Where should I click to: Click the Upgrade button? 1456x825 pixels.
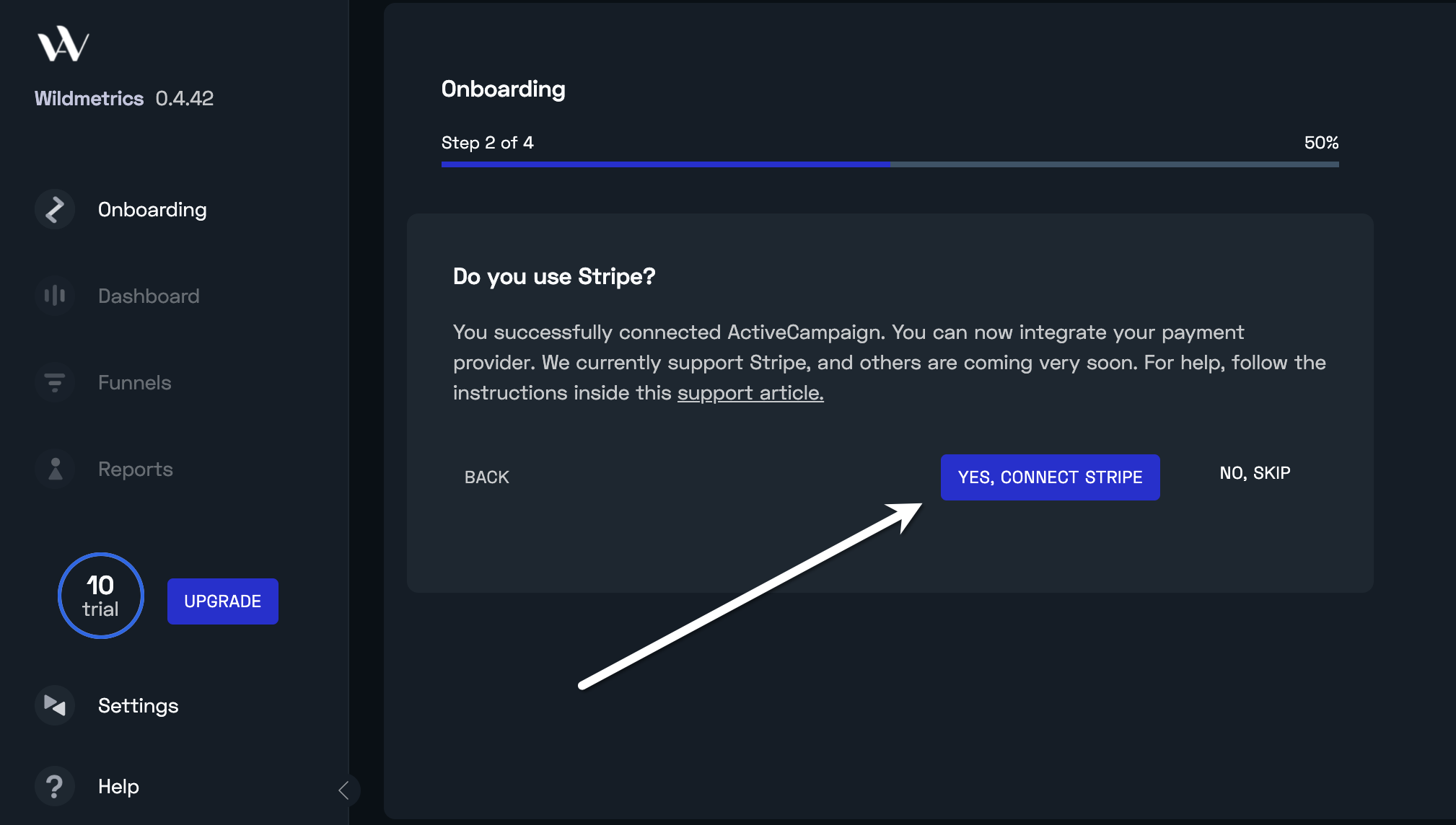223,601
